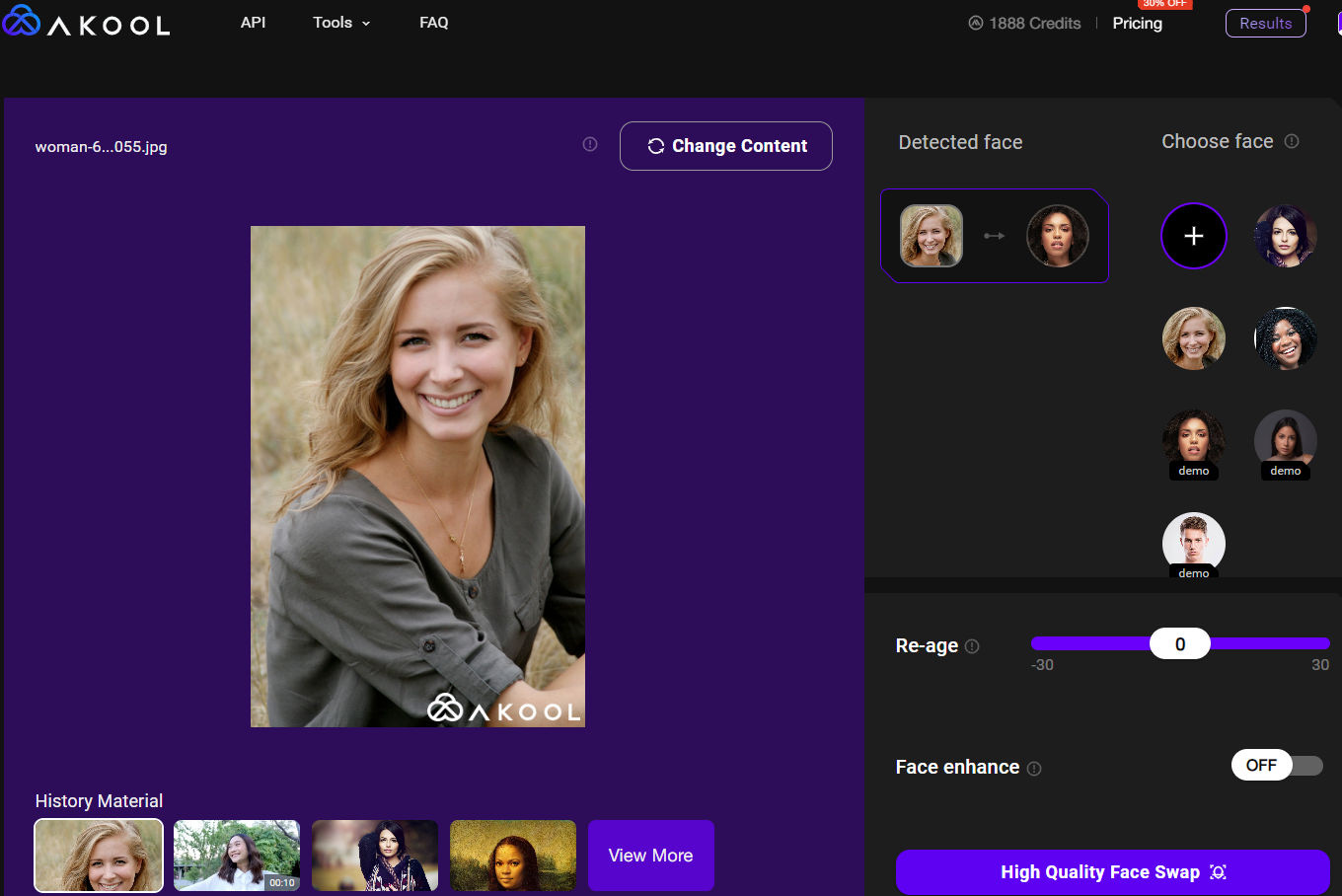Click the Results button
The width and height of the screenshot is (1342, 896).
coord(1266,24)
